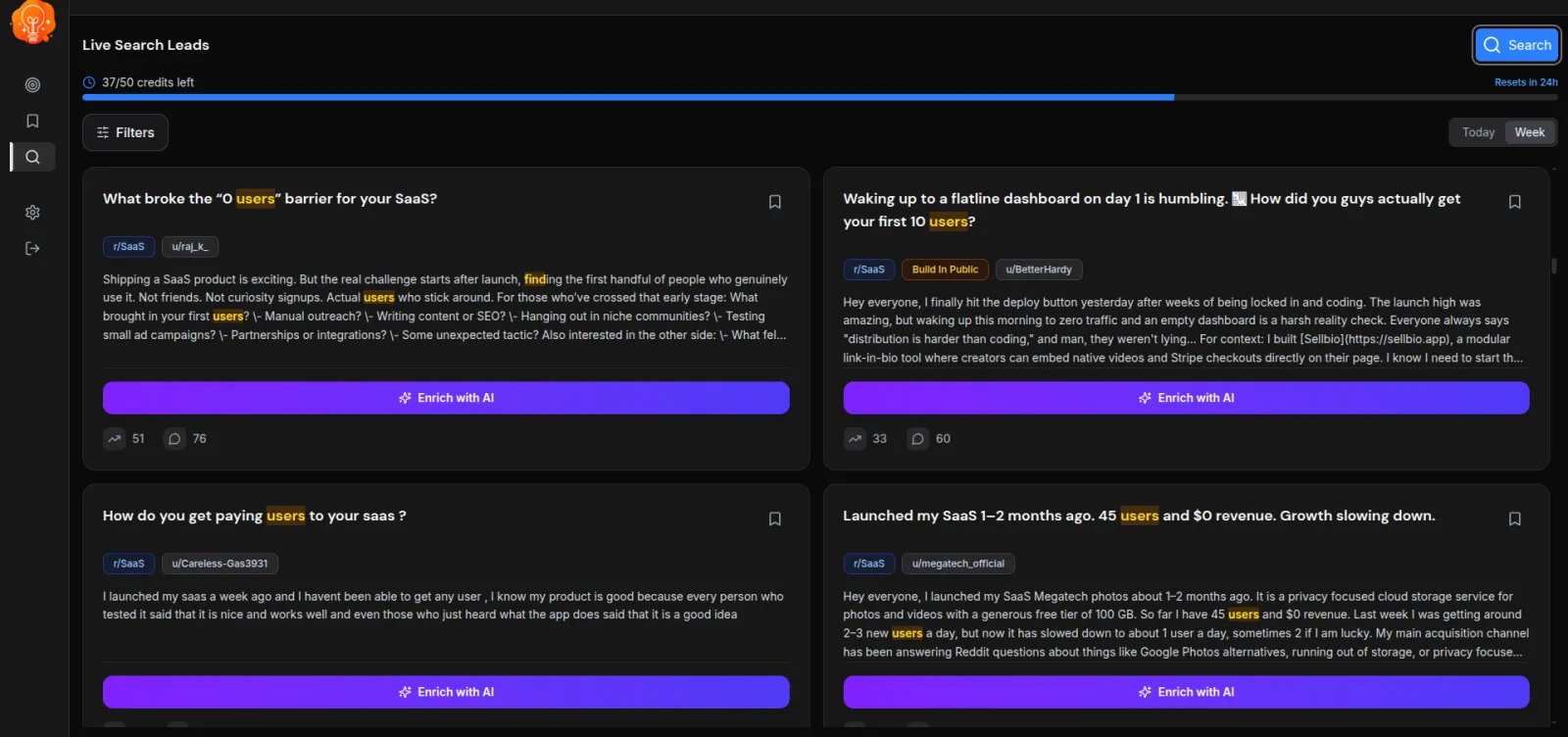This screenshot has width=1568, height=737.
Task: Click the logout icon in the sidebar
Action: click(x=32, y=248)
